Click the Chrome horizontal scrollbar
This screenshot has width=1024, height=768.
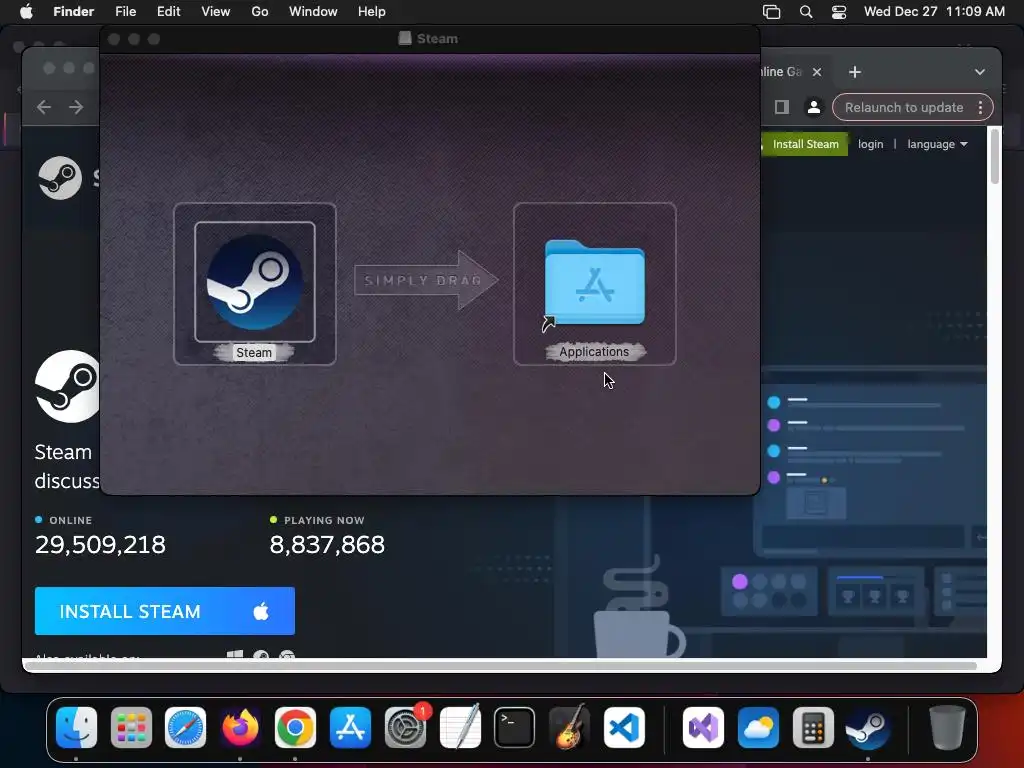tap(500, 665)
